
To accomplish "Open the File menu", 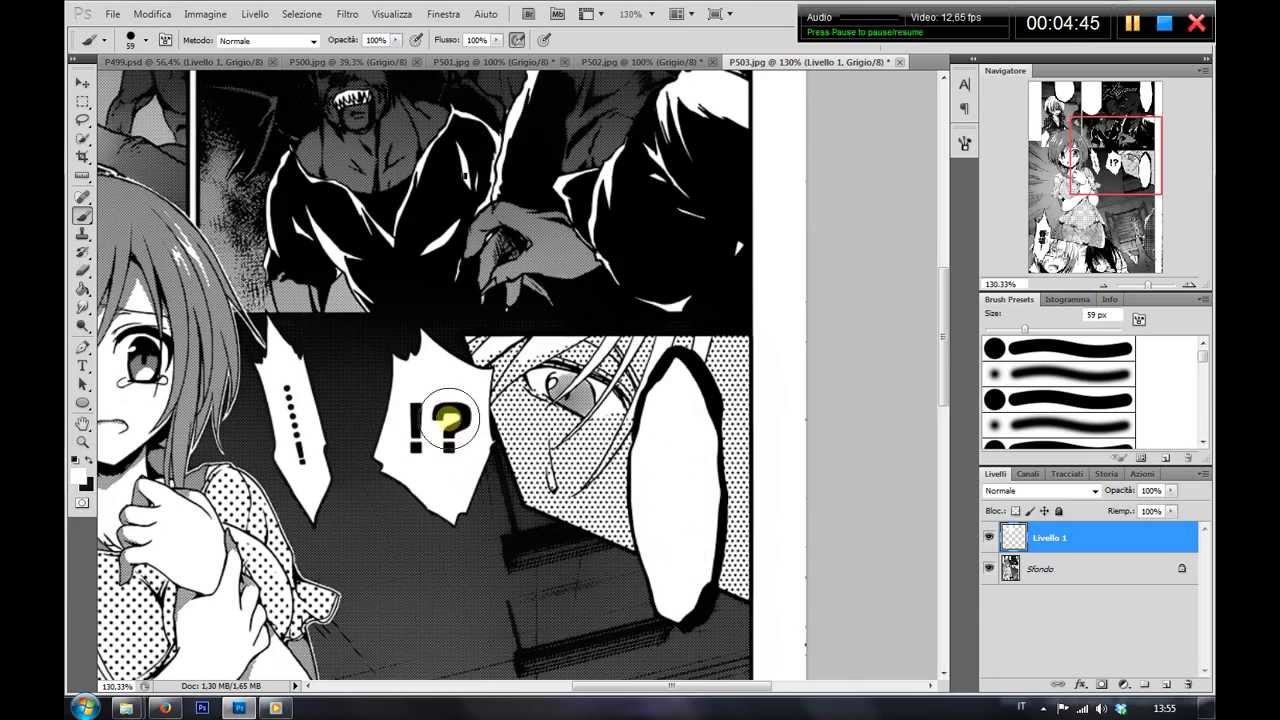I will 113,14.
